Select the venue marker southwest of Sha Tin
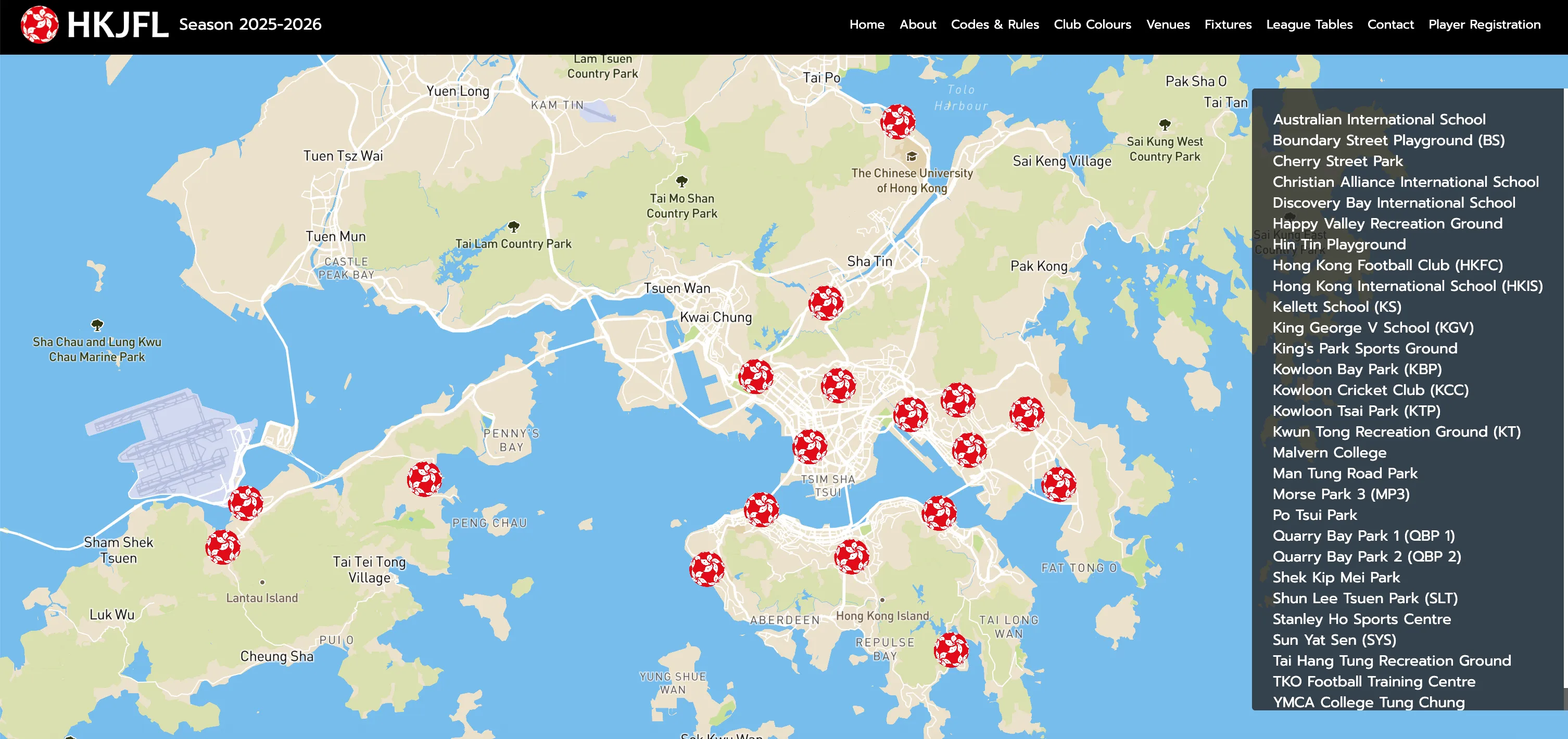This screenshot has height=739, width=1568. pyautogui.click(x=826, y=303)
